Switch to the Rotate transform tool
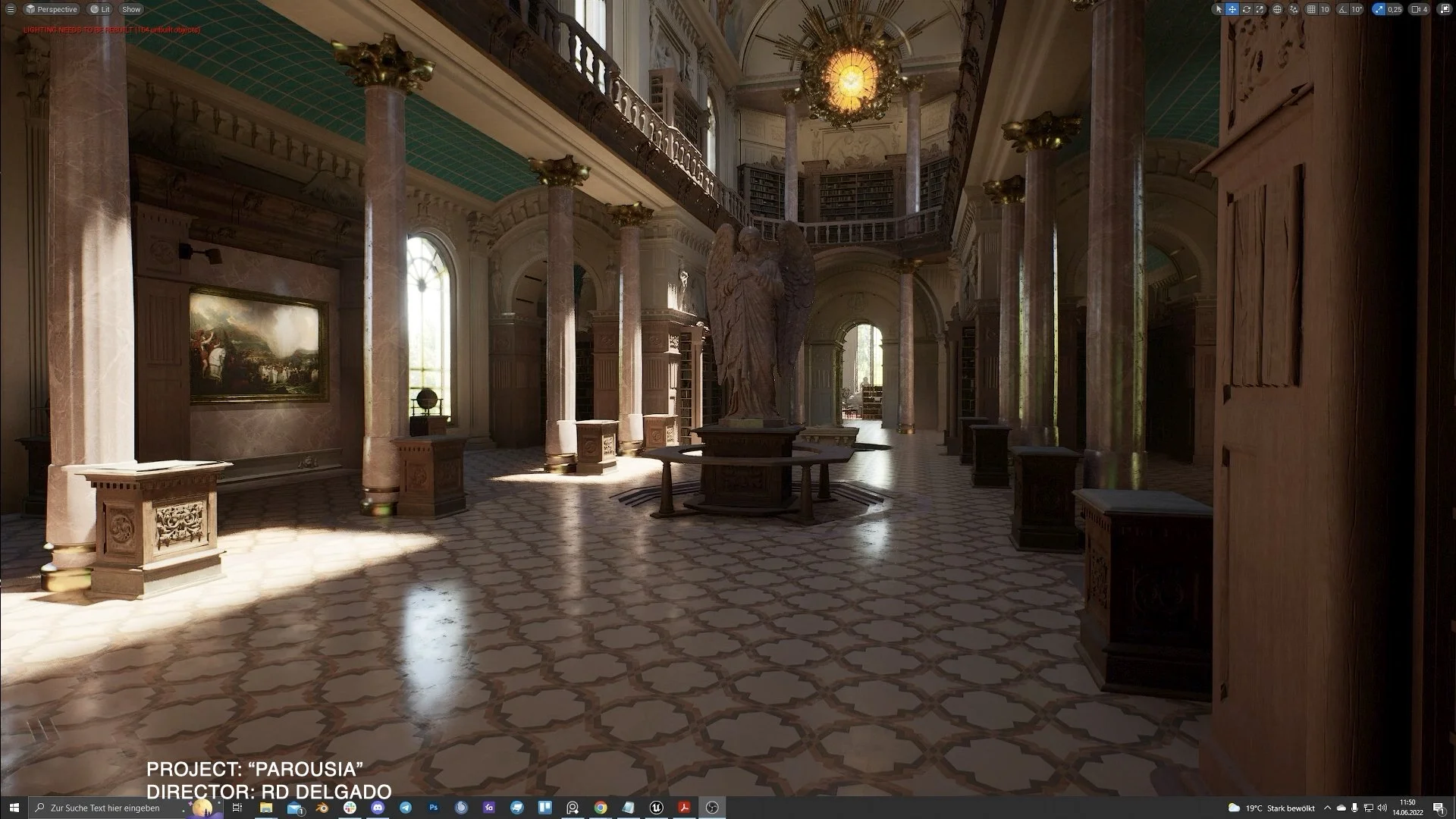1456x819 pixels. click(x=1246, y=9)
